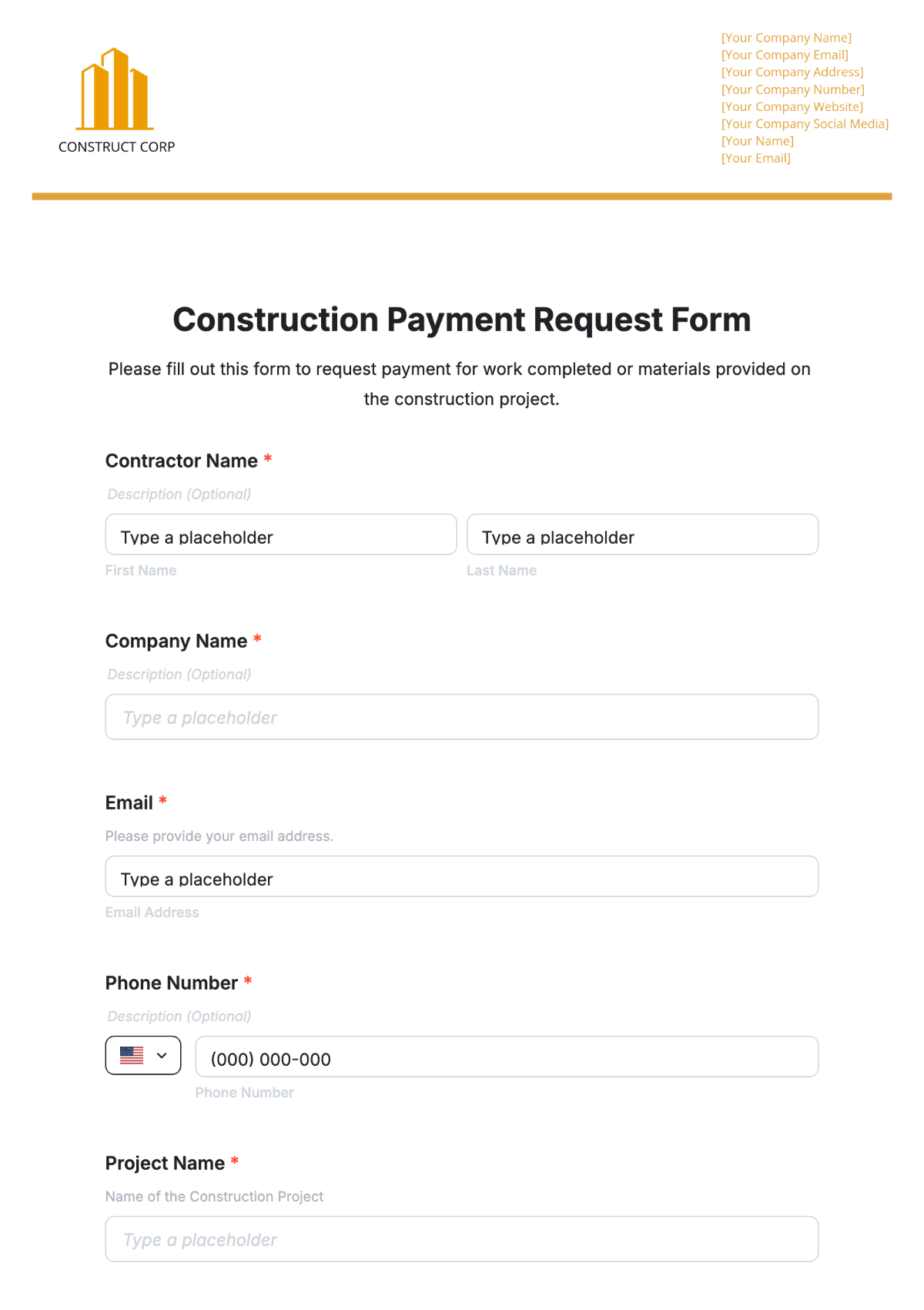Click the (000) 000-000 phone field

(x=507, y=1057)
